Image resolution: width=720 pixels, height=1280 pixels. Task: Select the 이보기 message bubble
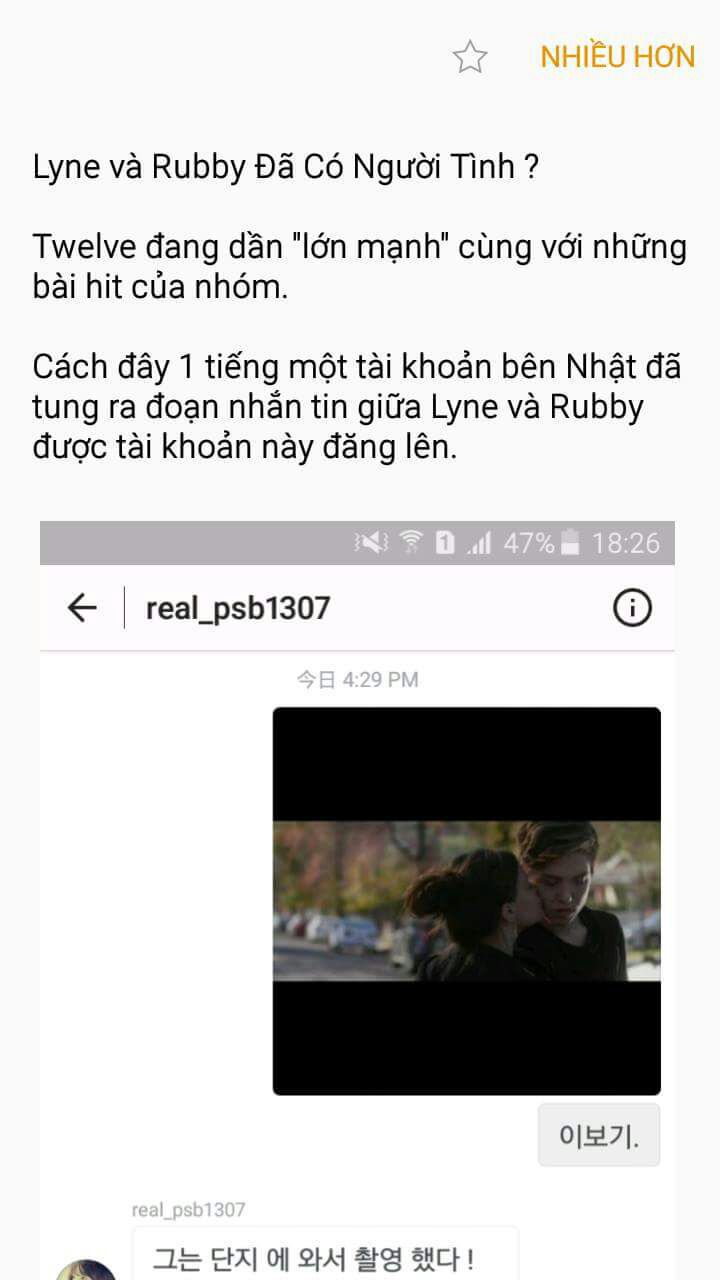click(x=599, y=1135)
